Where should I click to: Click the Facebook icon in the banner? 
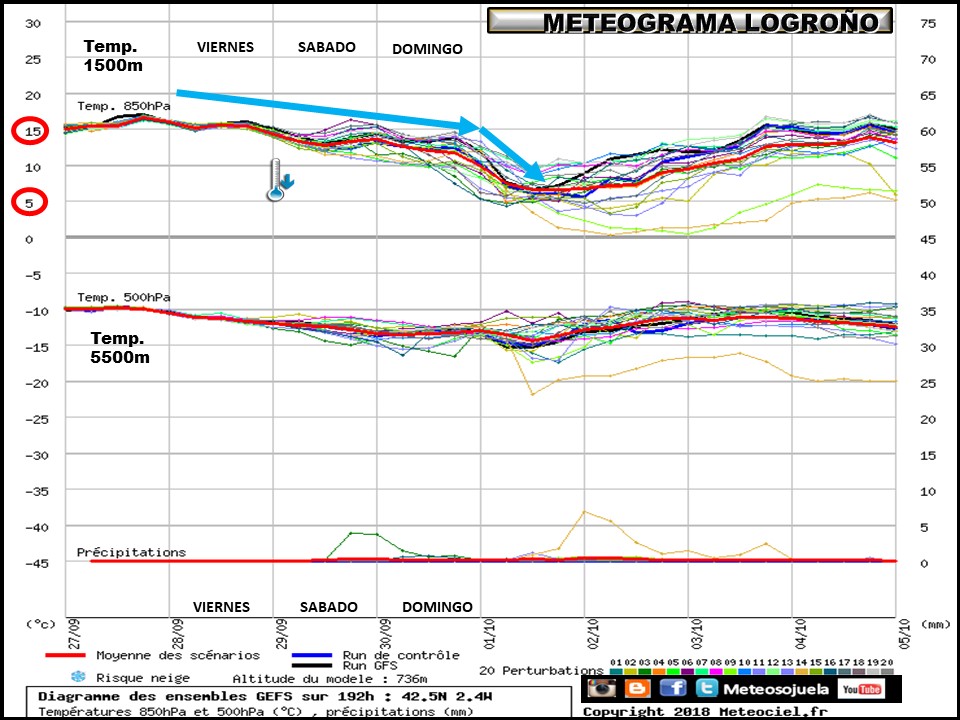click(673, 689)
